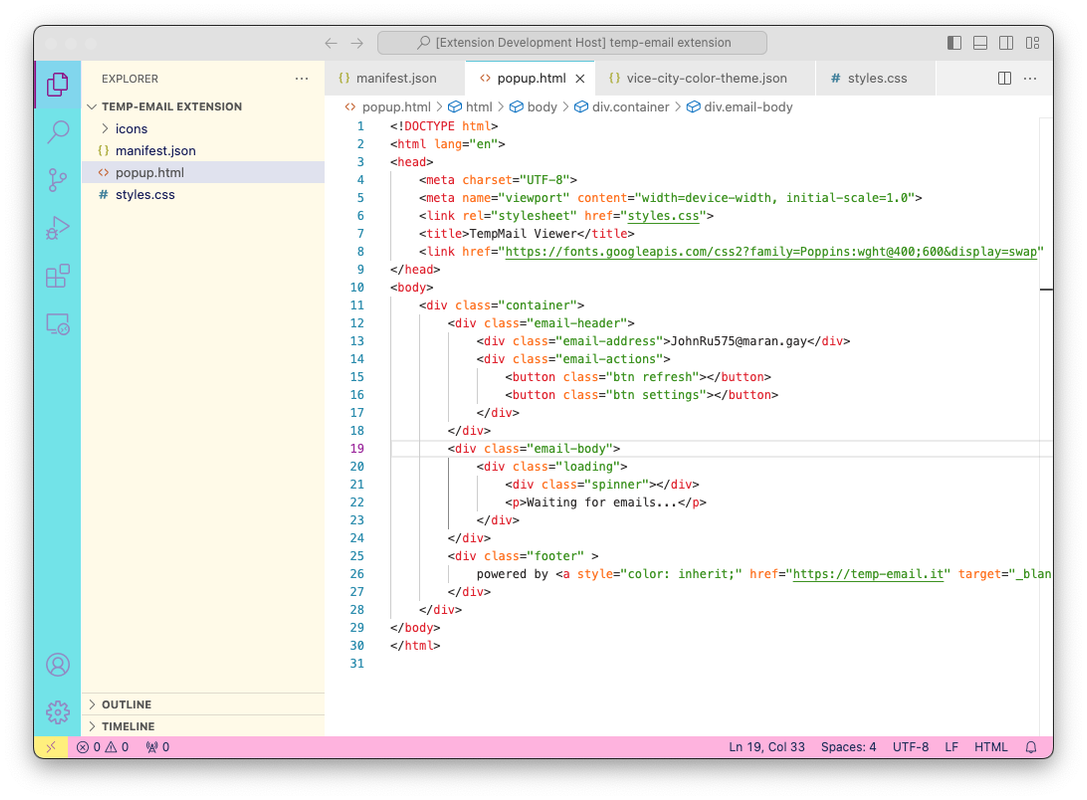Click the JohnRu575@maran.gay text
This screenshot has height=800, width=1087.
739,341
